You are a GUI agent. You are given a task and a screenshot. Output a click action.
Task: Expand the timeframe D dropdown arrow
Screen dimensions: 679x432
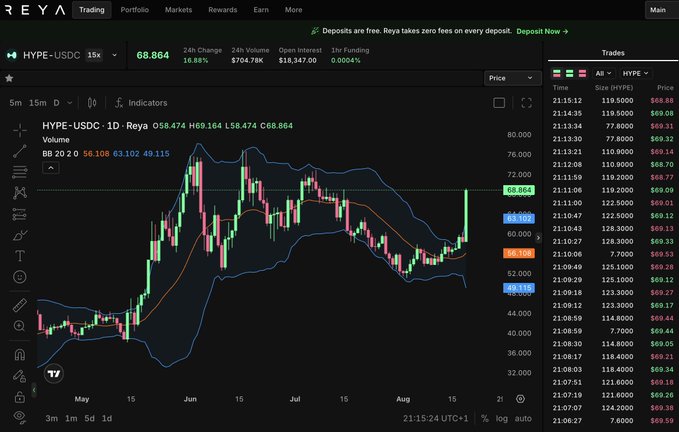[x=69, y=103]
